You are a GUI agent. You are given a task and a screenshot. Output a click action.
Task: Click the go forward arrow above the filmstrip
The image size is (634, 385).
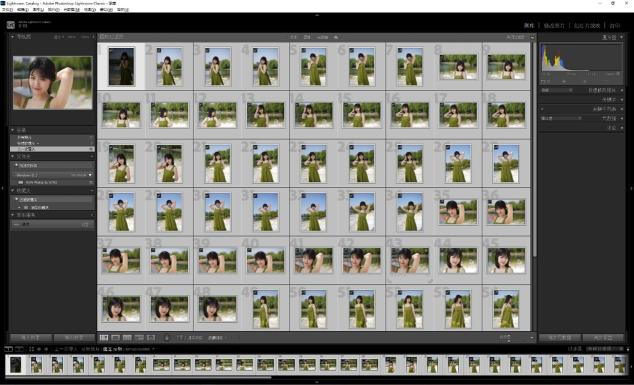pyautogui.click(x=46, y=349)
